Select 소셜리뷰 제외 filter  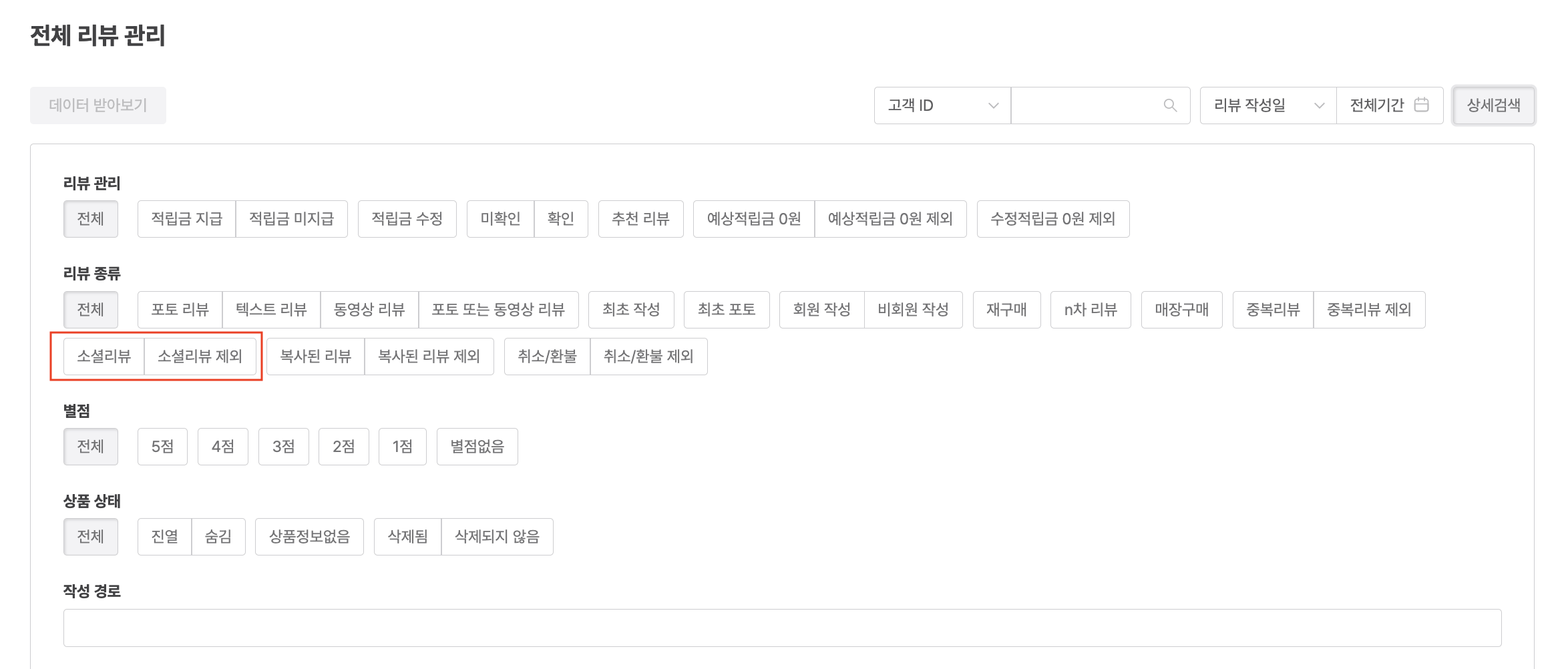click(x=200, y=357)
